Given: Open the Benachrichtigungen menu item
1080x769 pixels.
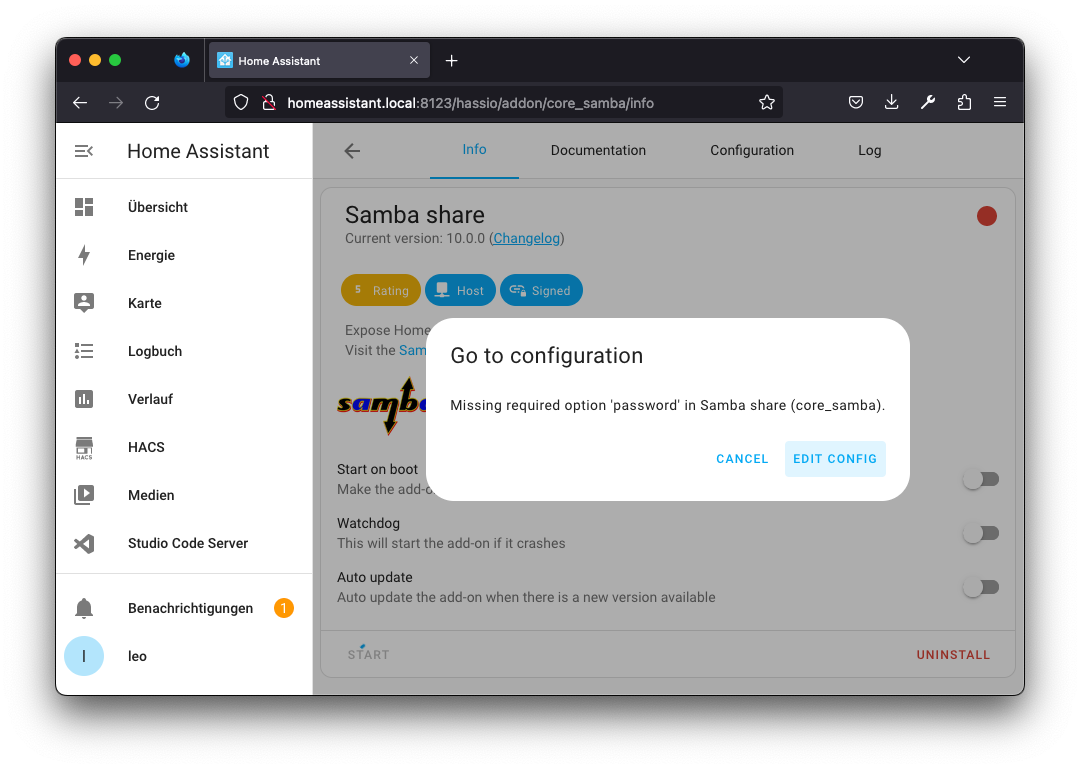Looking at the screenshot, I should pos(184,608).
